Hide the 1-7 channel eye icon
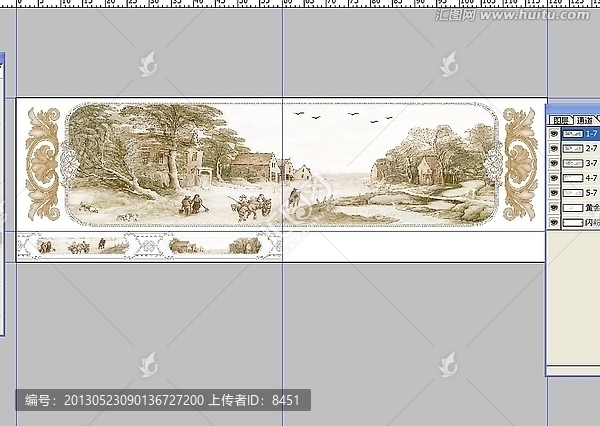The image size is (600, 426). pos(554,134)
